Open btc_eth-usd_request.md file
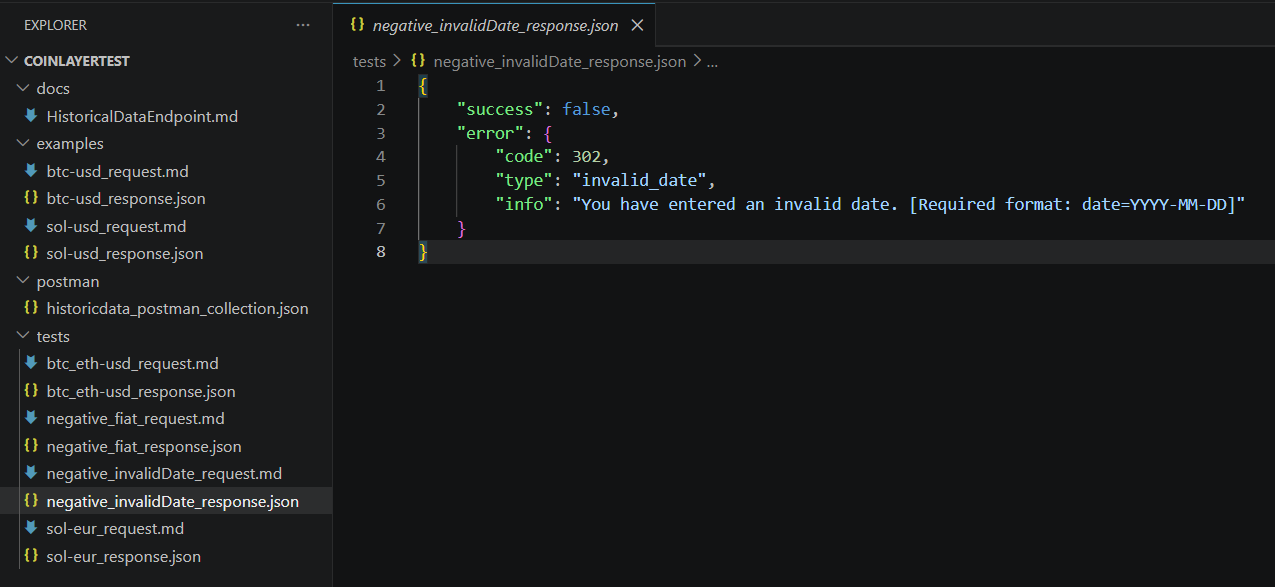Screen dimensions: 1275x587 coord(133,364)
